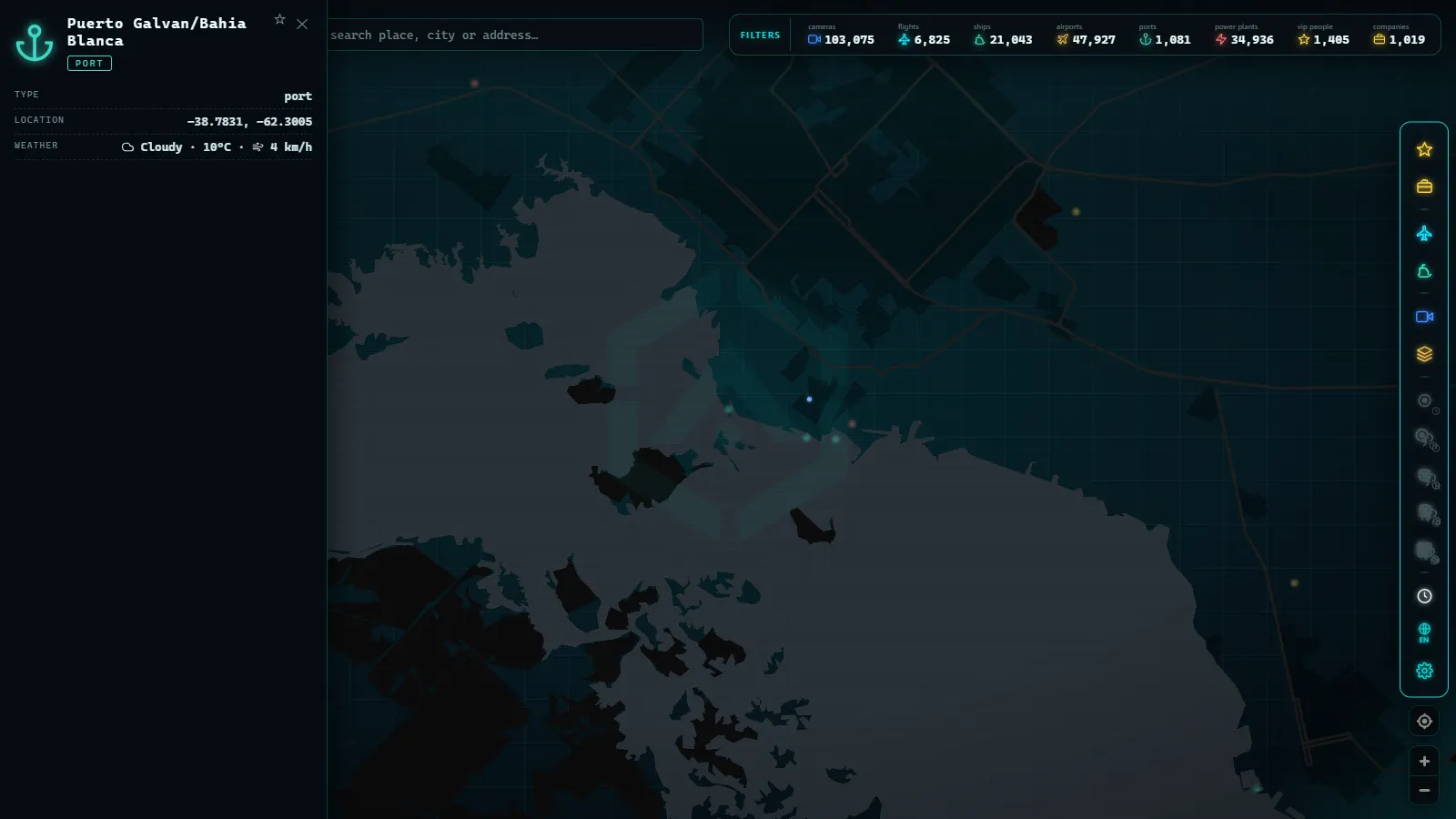Open the clock history icon in sidebar

coord(1424,596)
